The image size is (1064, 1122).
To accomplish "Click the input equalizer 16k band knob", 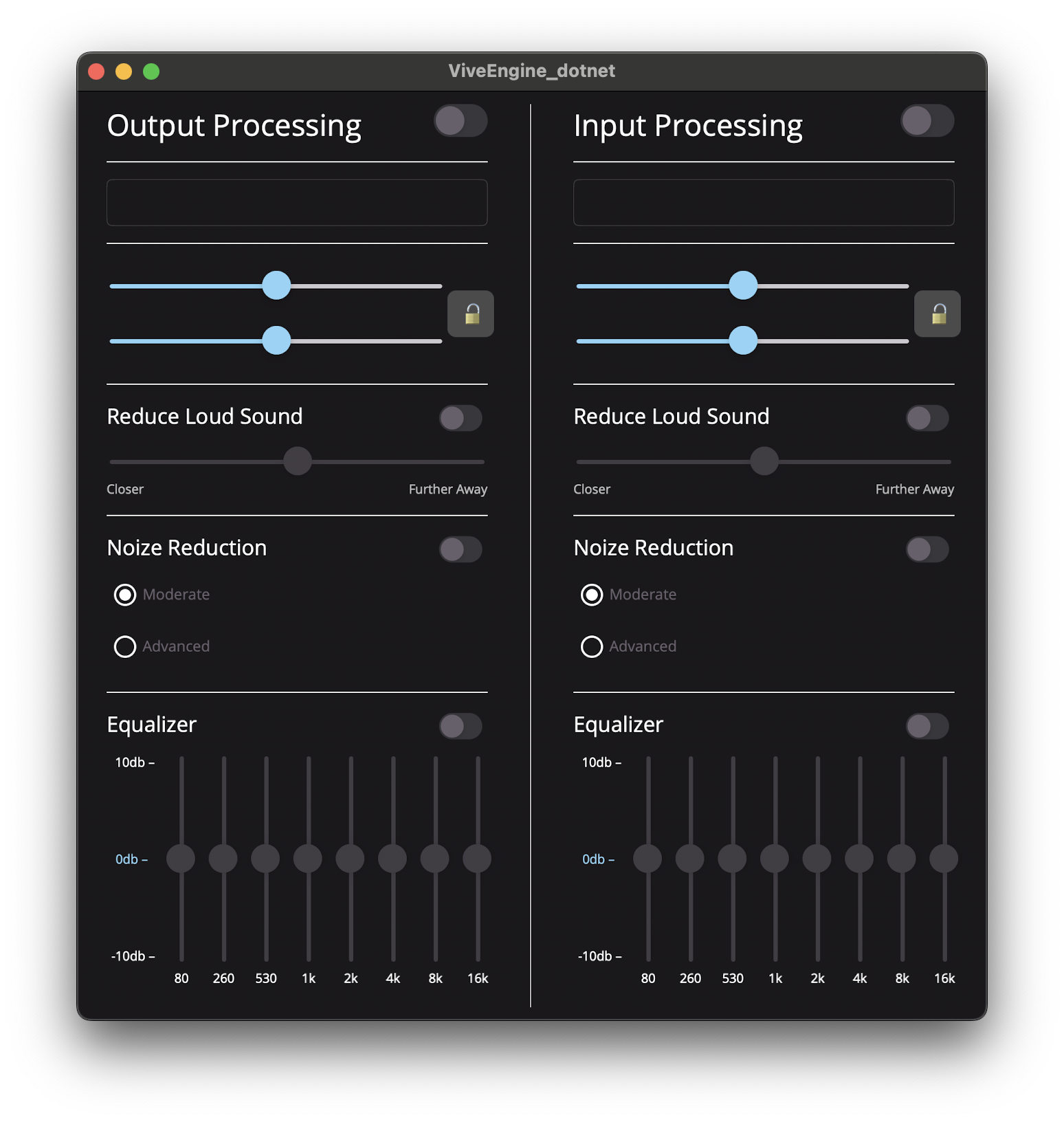I will (944, 859).
